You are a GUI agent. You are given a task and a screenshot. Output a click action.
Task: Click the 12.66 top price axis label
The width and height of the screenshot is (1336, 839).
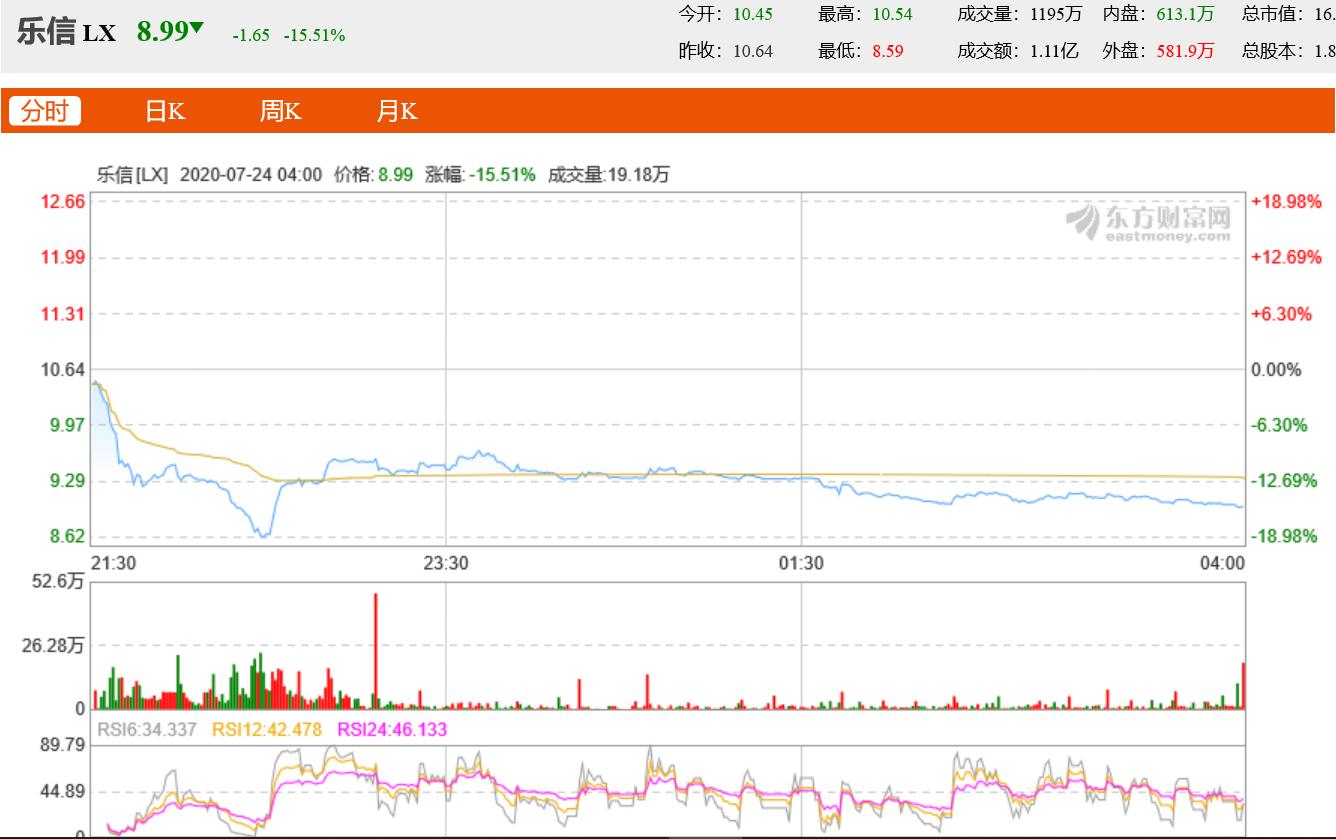click(x=62, y=201)
